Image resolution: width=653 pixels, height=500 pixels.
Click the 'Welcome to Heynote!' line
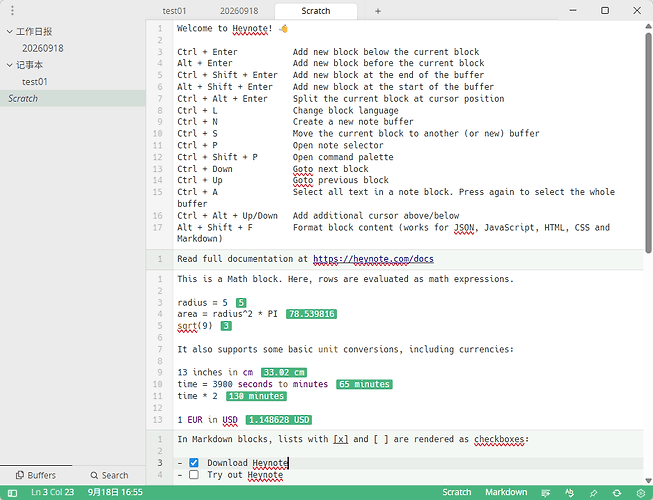click(x=232, y=28)
